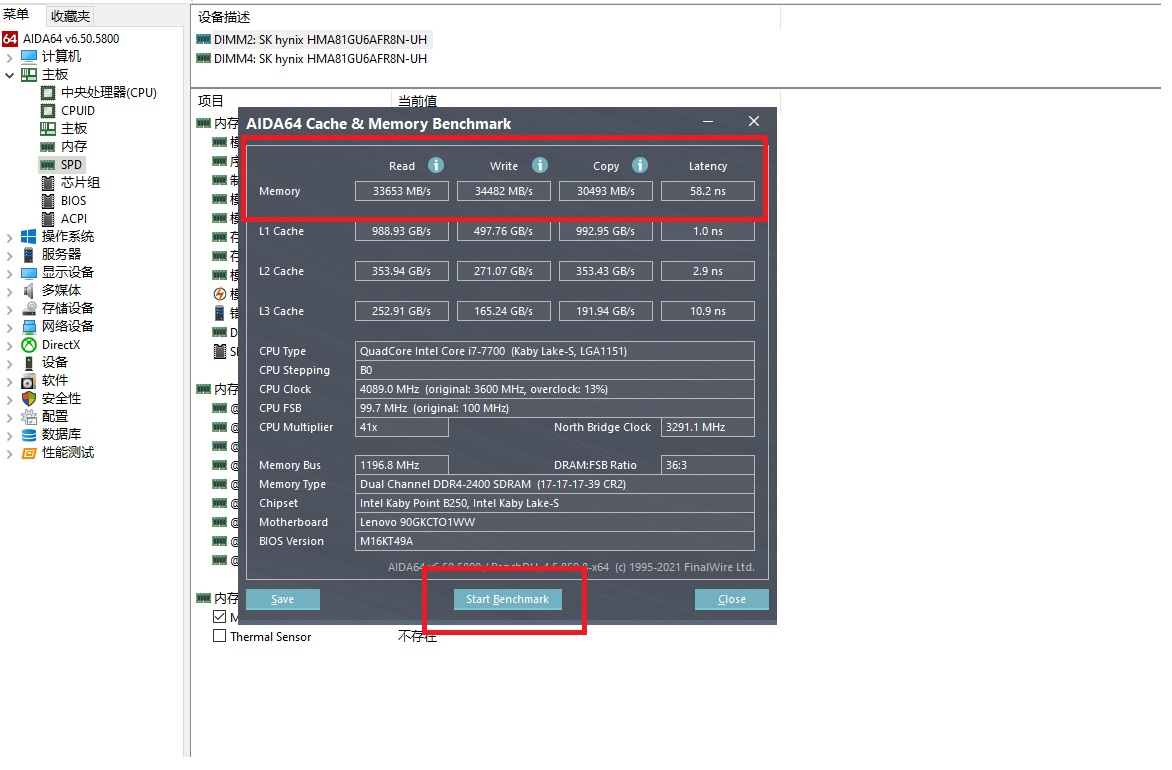Click the Motherboard Lenovo 90GKCTO1WW value

pyautogui.click(x=555, y=522)
